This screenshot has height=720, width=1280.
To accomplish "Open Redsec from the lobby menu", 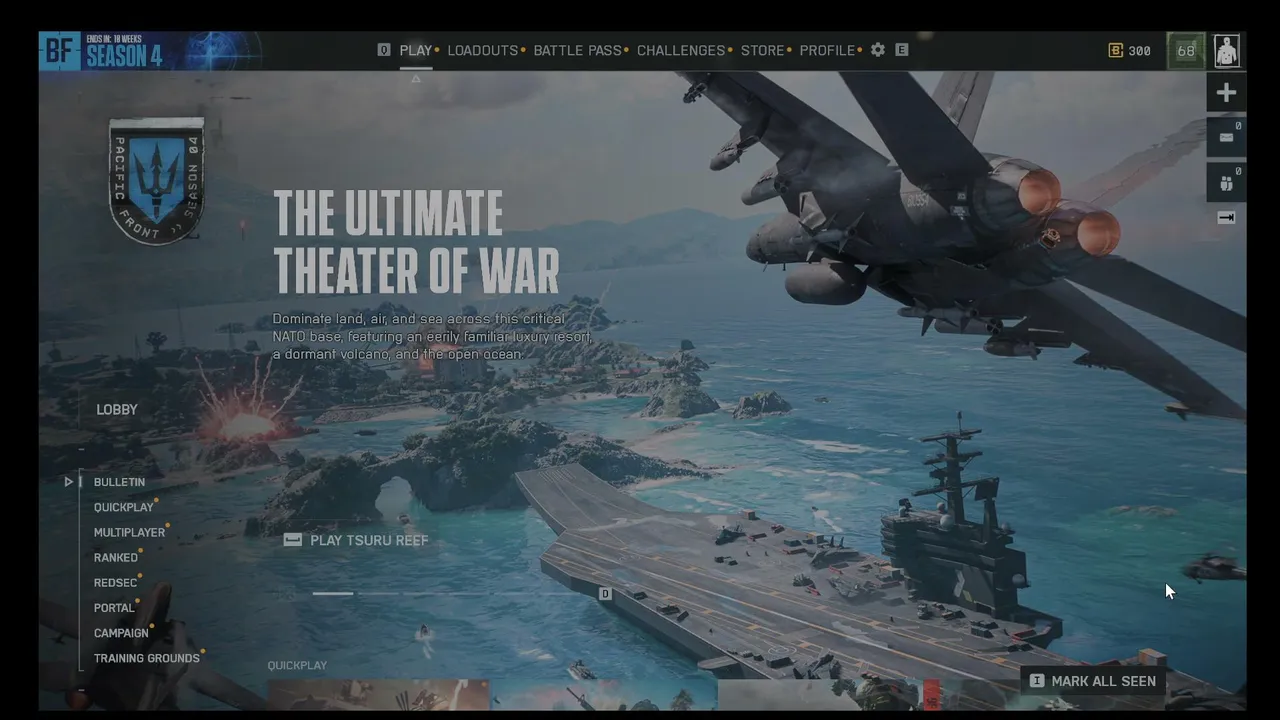I will tap(115, 583).
